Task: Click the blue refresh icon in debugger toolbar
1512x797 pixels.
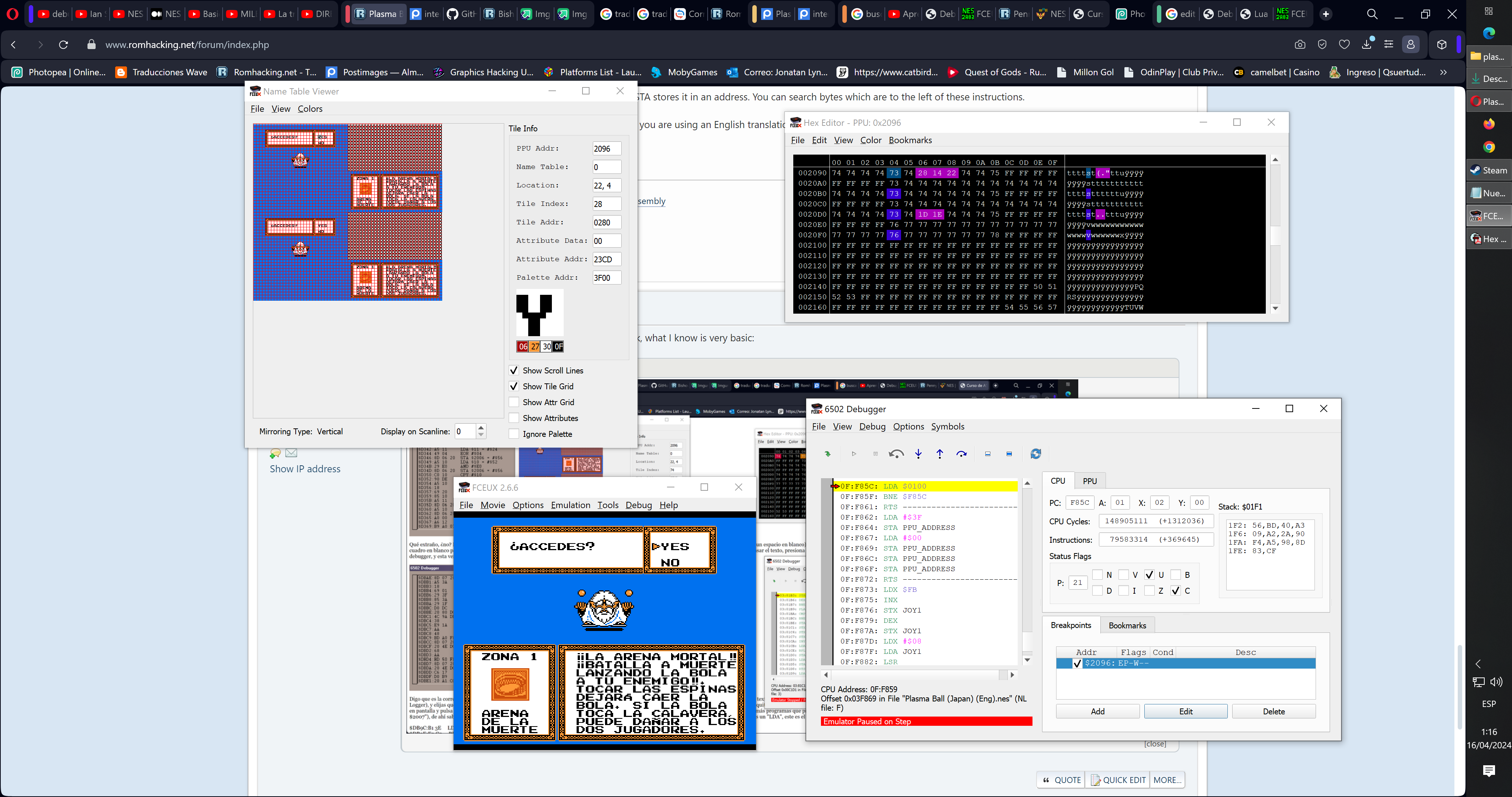Action: click(1035, 454)
